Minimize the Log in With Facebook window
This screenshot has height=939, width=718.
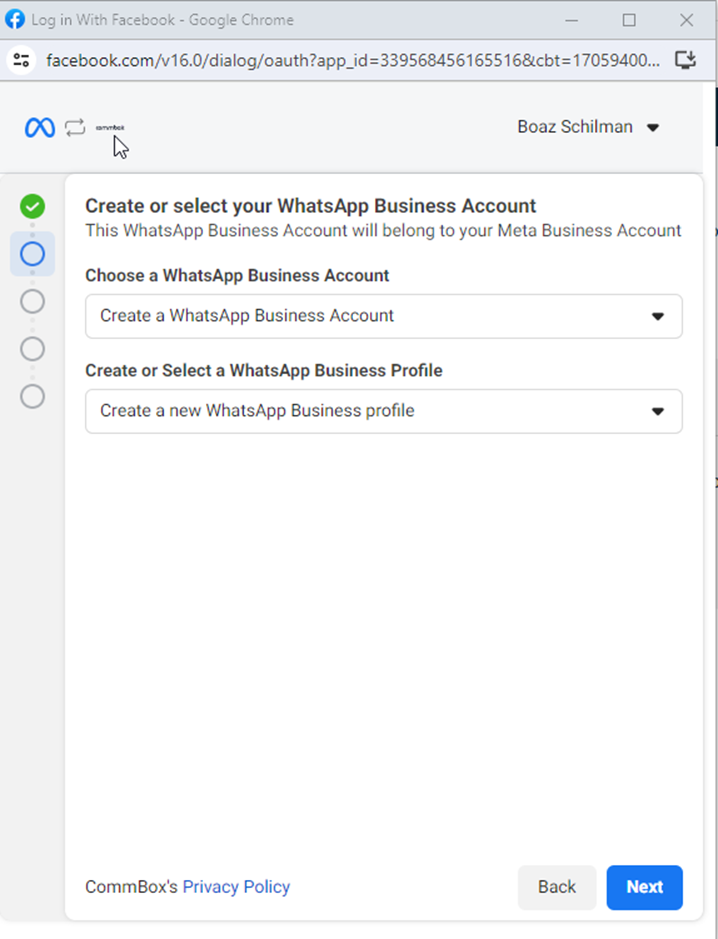tap(572, 20)
